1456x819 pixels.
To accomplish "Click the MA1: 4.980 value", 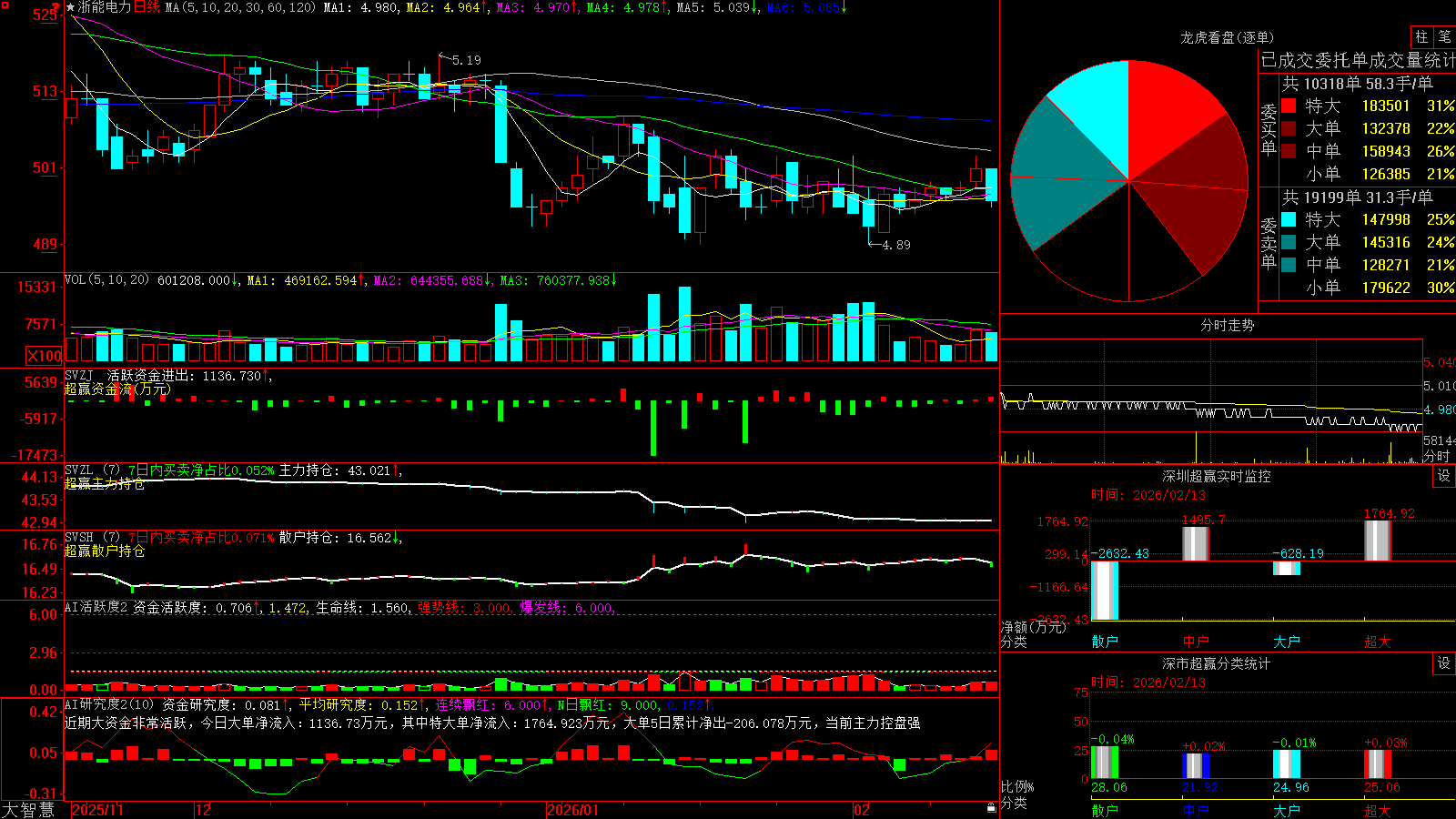I will pyautogui.click(x=361, y=7).
